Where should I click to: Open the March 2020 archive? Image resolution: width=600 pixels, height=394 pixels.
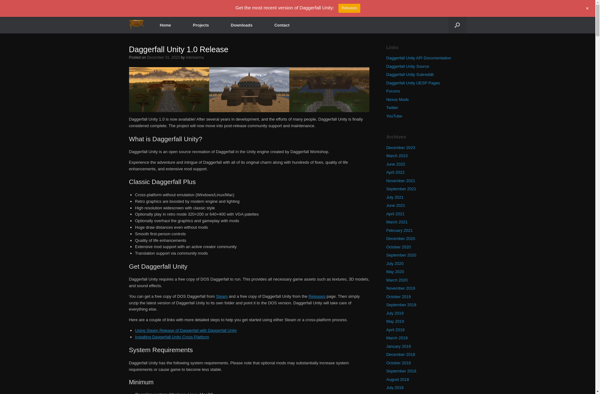pyautogui.click(x=396, y=280)
